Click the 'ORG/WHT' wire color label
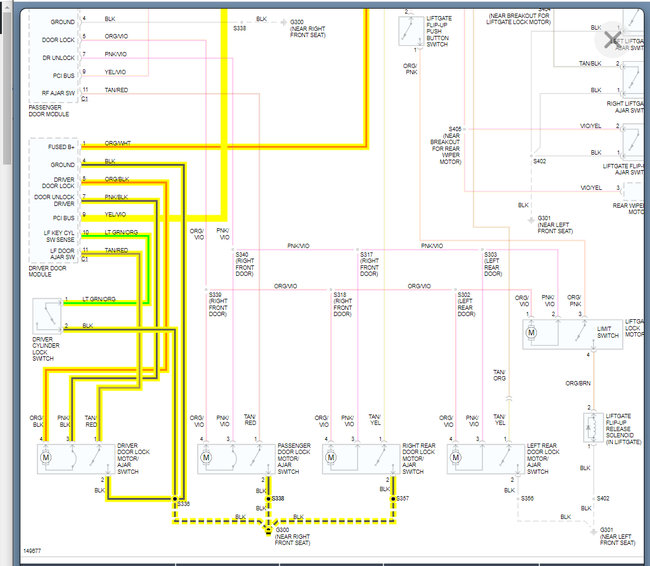This screenshot has height=566, width=650. tap(118, 143)
